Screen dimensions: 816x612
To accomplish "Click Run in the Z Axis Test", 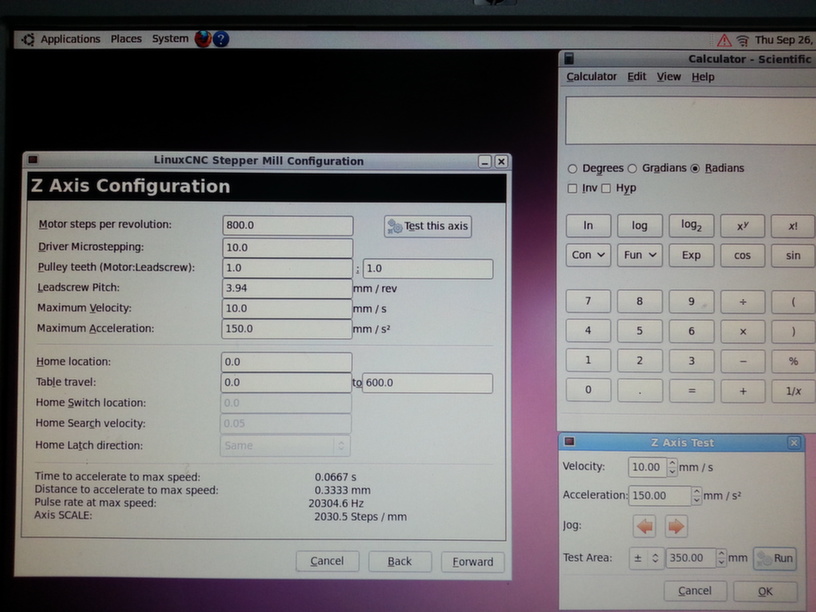I will 775,558.
